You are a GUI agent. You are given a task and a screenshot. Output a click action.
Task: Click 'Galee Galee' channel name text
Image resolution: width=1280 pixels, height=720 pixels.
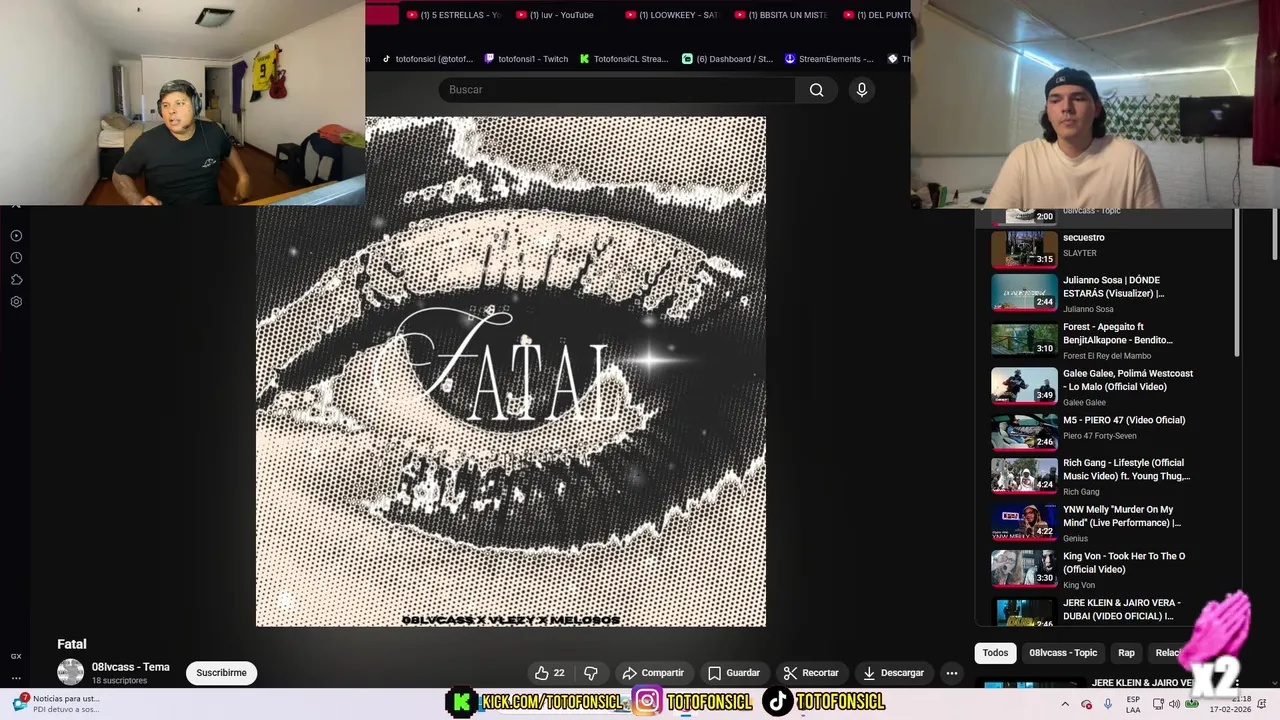point(1084,403)
